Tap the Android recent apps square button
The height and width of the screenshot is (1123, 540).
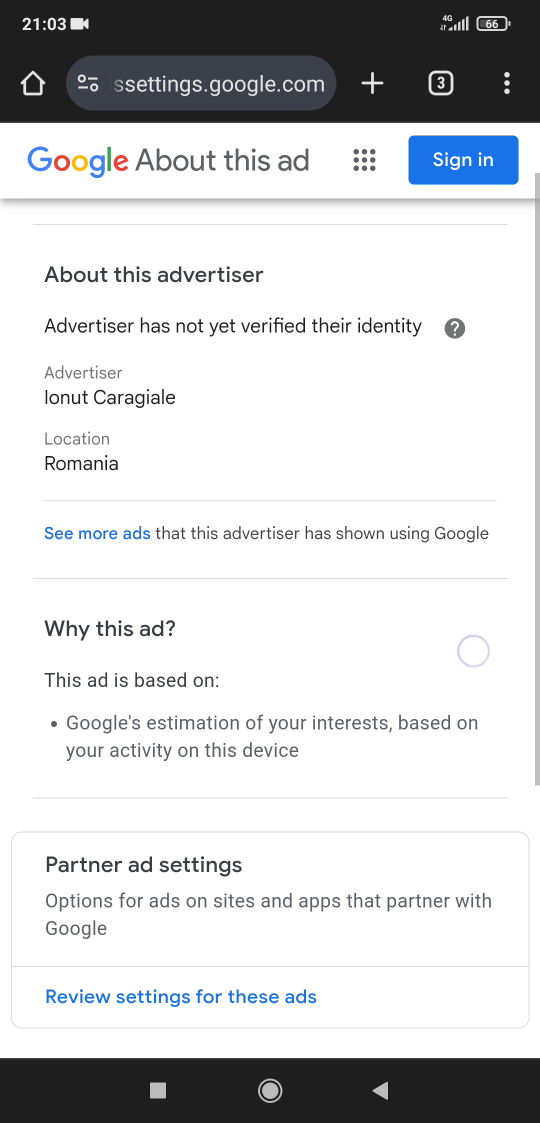158,1091
